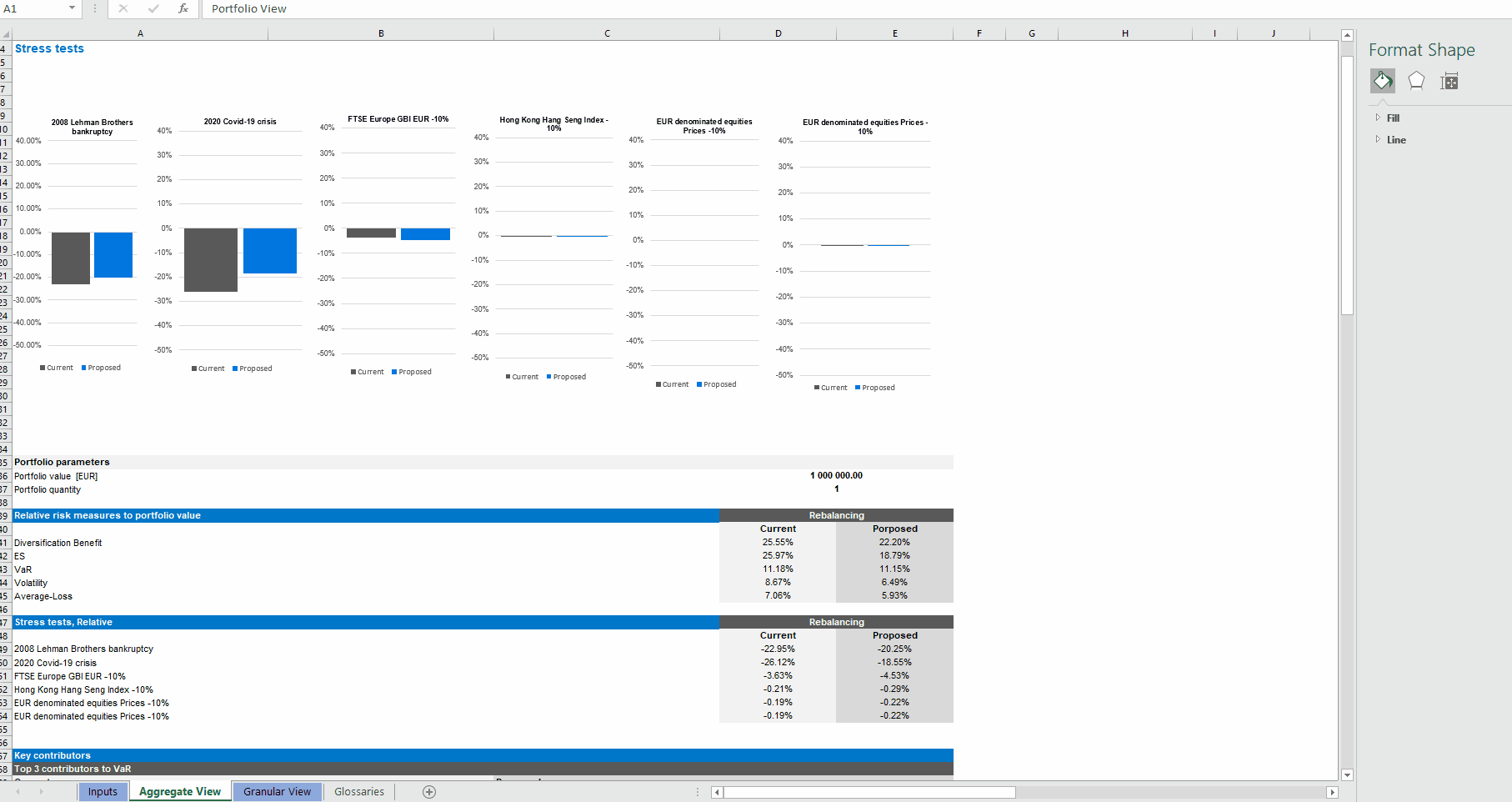Open the Glossaries sheet tab
1512x802 pixels.
[x=358, y=791]
